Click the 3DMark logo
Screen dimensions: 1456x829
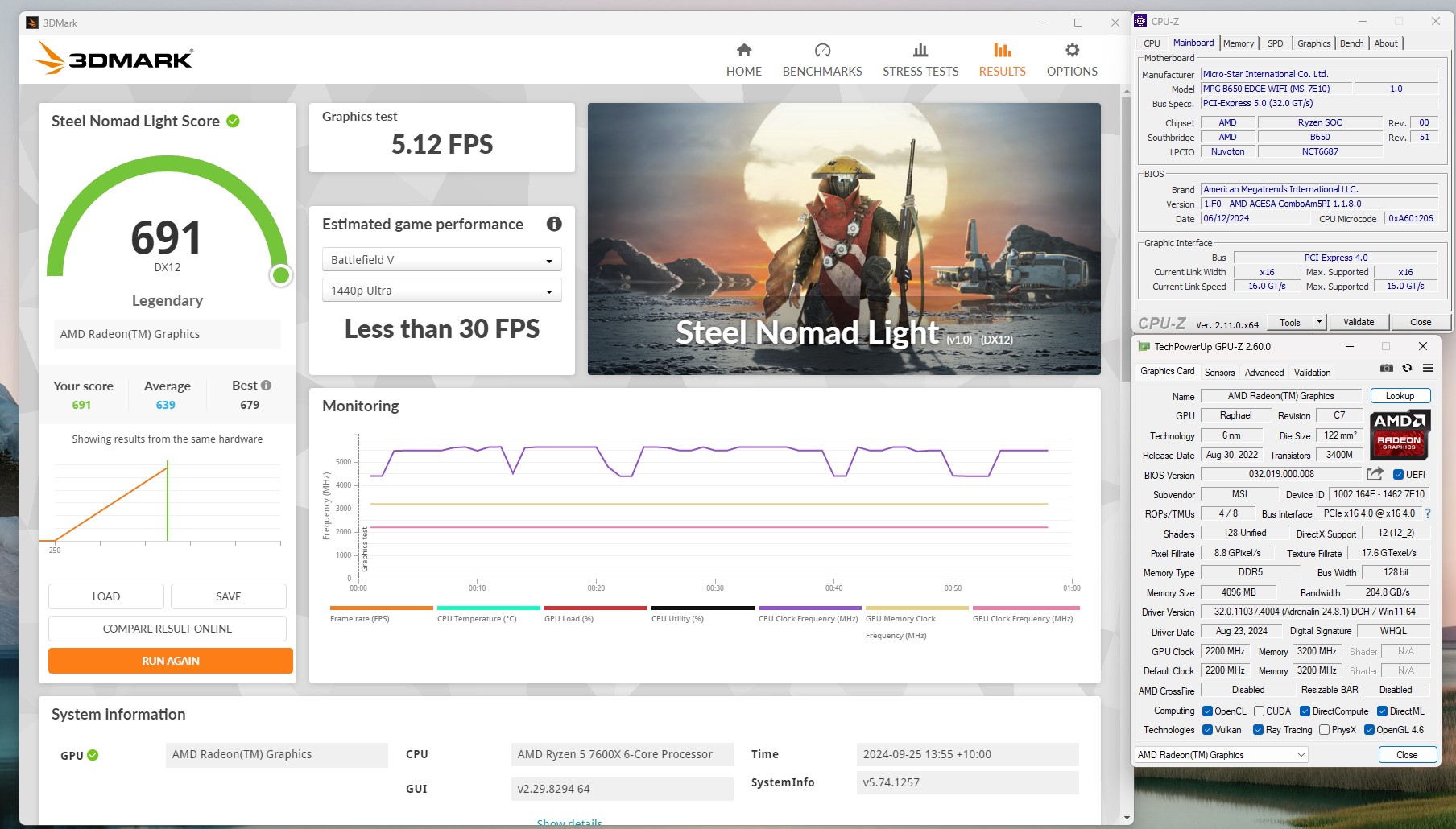pyautogui.click(x=114, y=59)
